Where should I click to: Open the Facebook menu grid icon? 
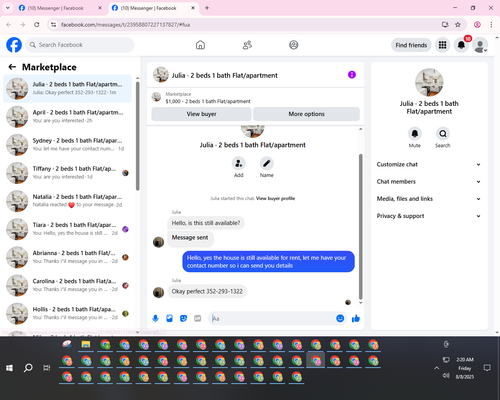click(x=442, y=45)
